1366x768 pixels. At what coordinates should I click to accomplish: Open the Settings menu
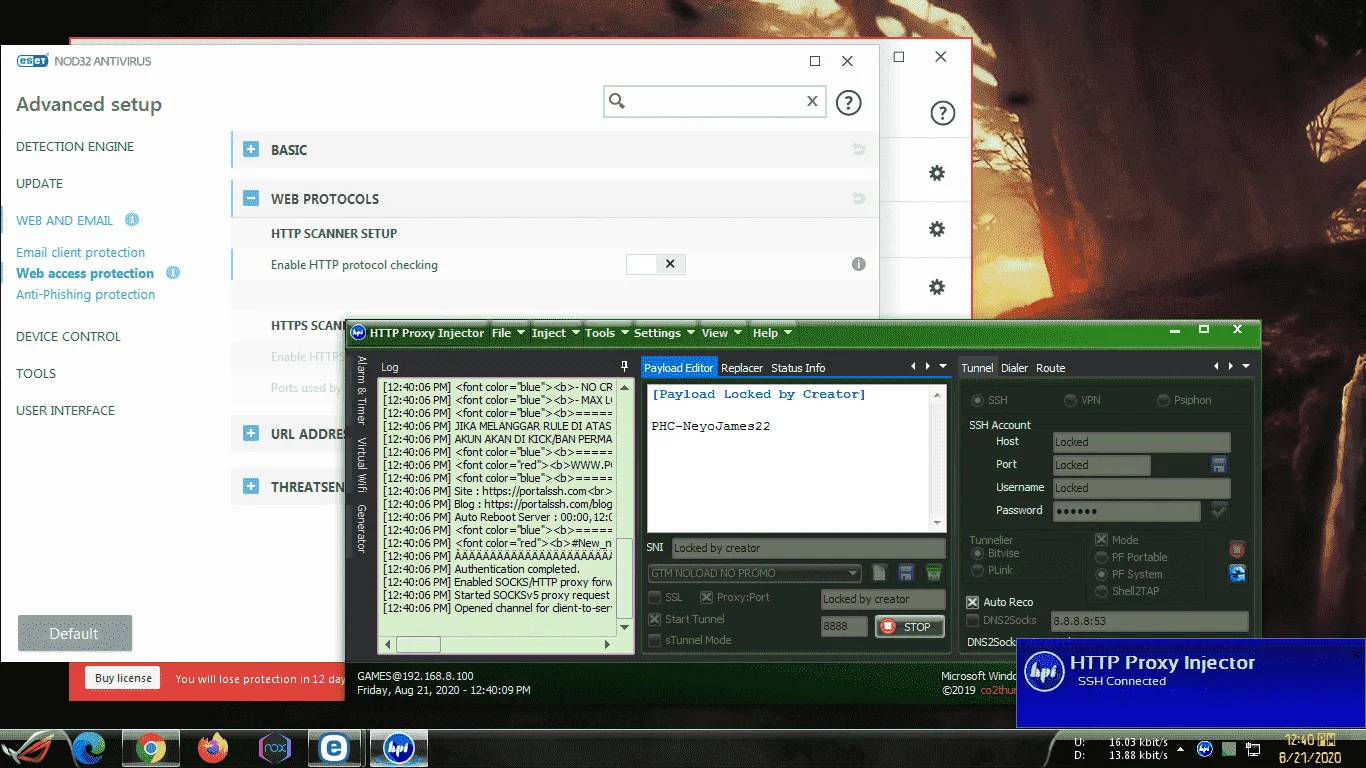coord(665,333)
